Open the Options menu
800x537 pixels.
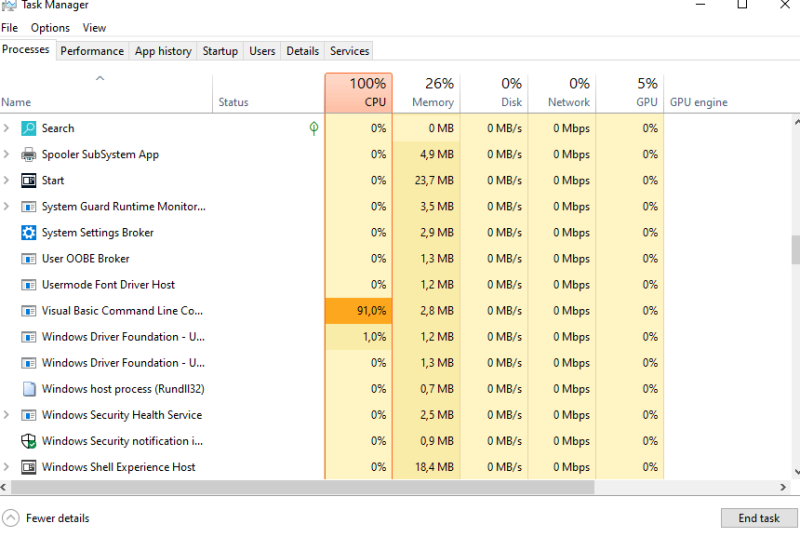(50, 28)
